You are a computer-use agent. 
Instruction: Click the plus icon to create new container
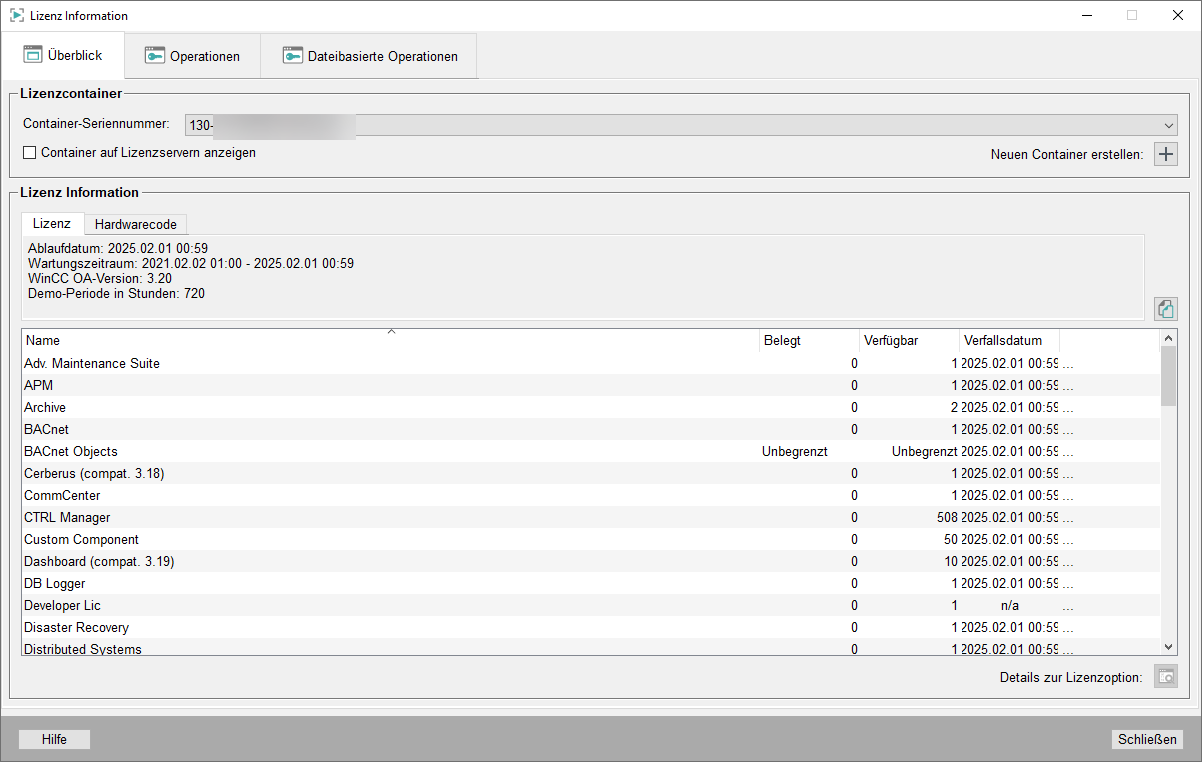pos(1166,154)
